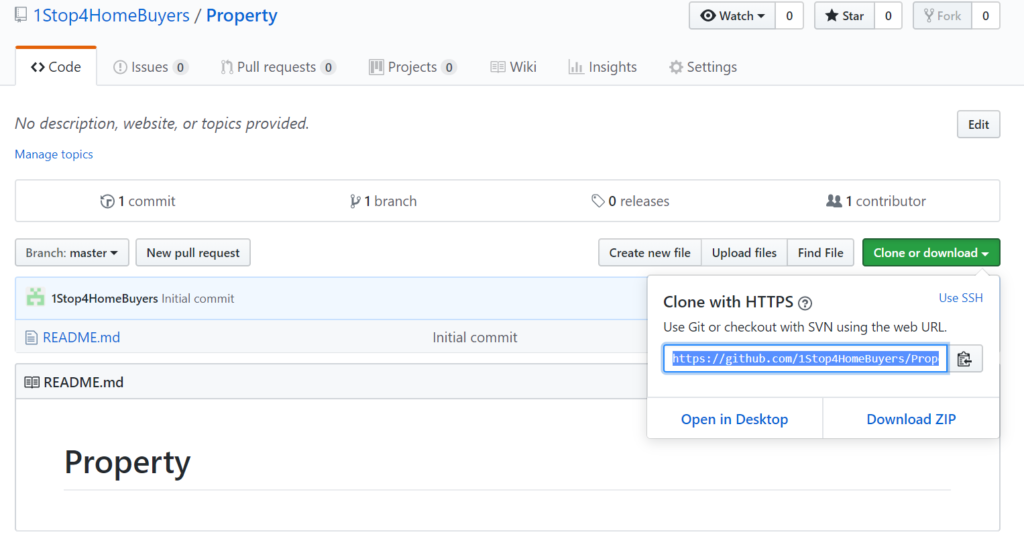Screen dimensions: 1024x549
Task: Click Upload files button
Action: [744, 253]
